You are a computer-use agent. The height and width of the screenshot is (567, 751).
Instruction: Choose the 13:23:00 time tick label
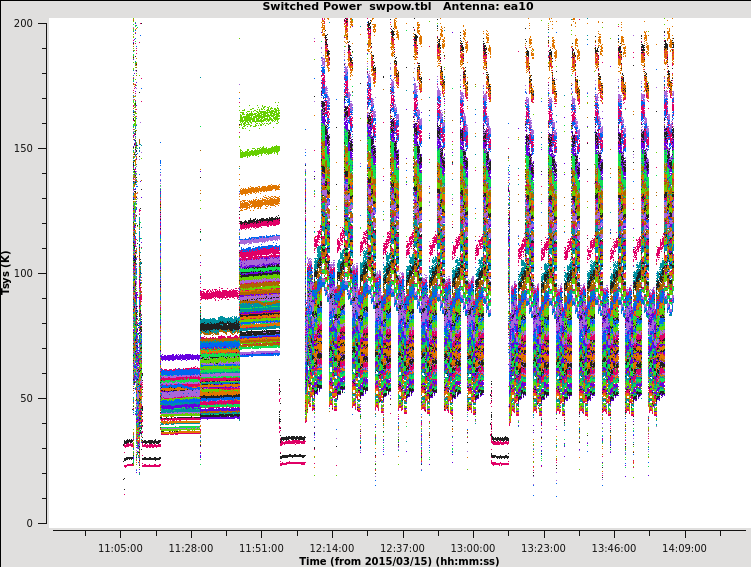[x=543, y=548]
